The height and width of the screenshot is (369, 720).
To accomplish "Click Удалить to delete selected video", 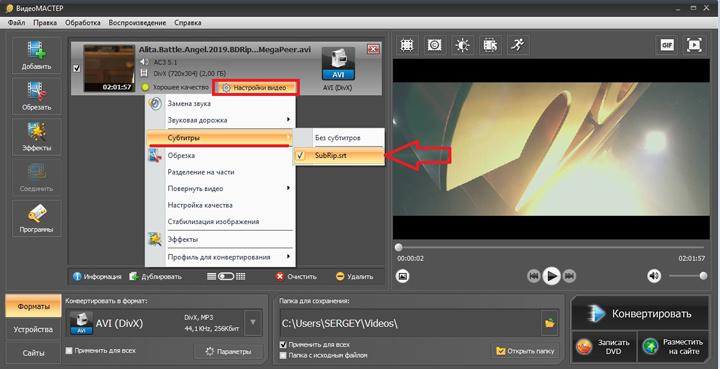I will (x=354, y=276).
